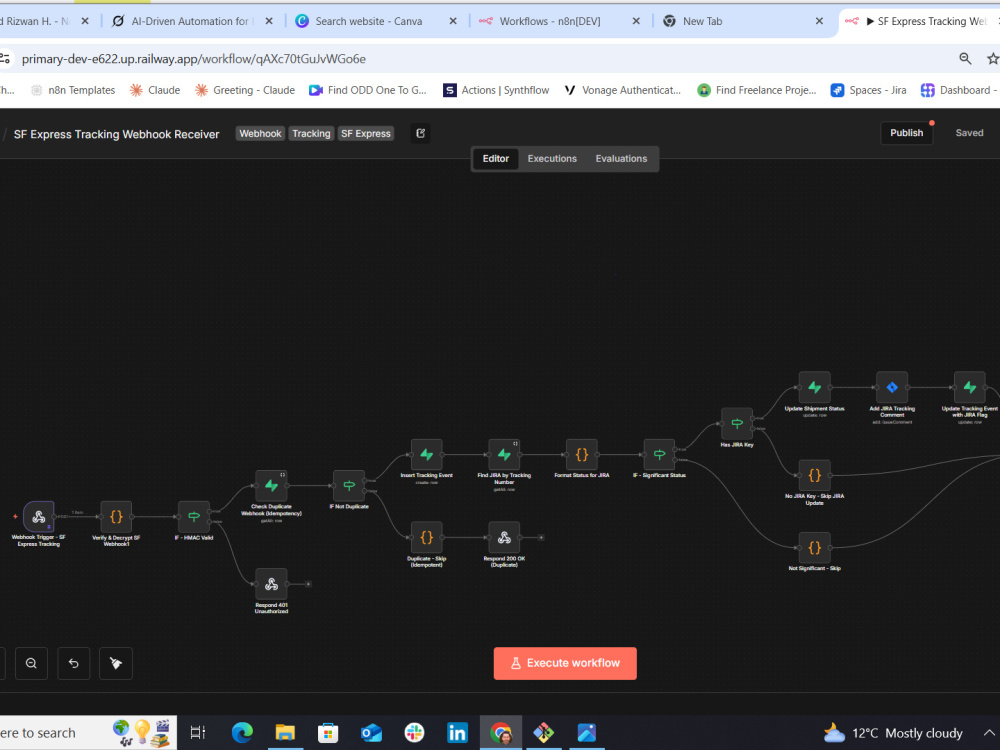Screen dimensions: 1000x750
Task: Click the Saved status text
Action: click(969, 133)
